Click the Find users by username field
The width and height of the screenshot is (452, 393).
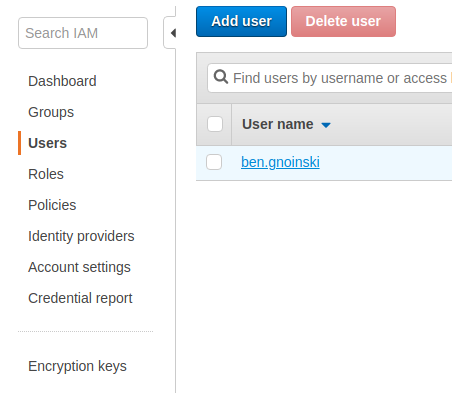(330, 78)
